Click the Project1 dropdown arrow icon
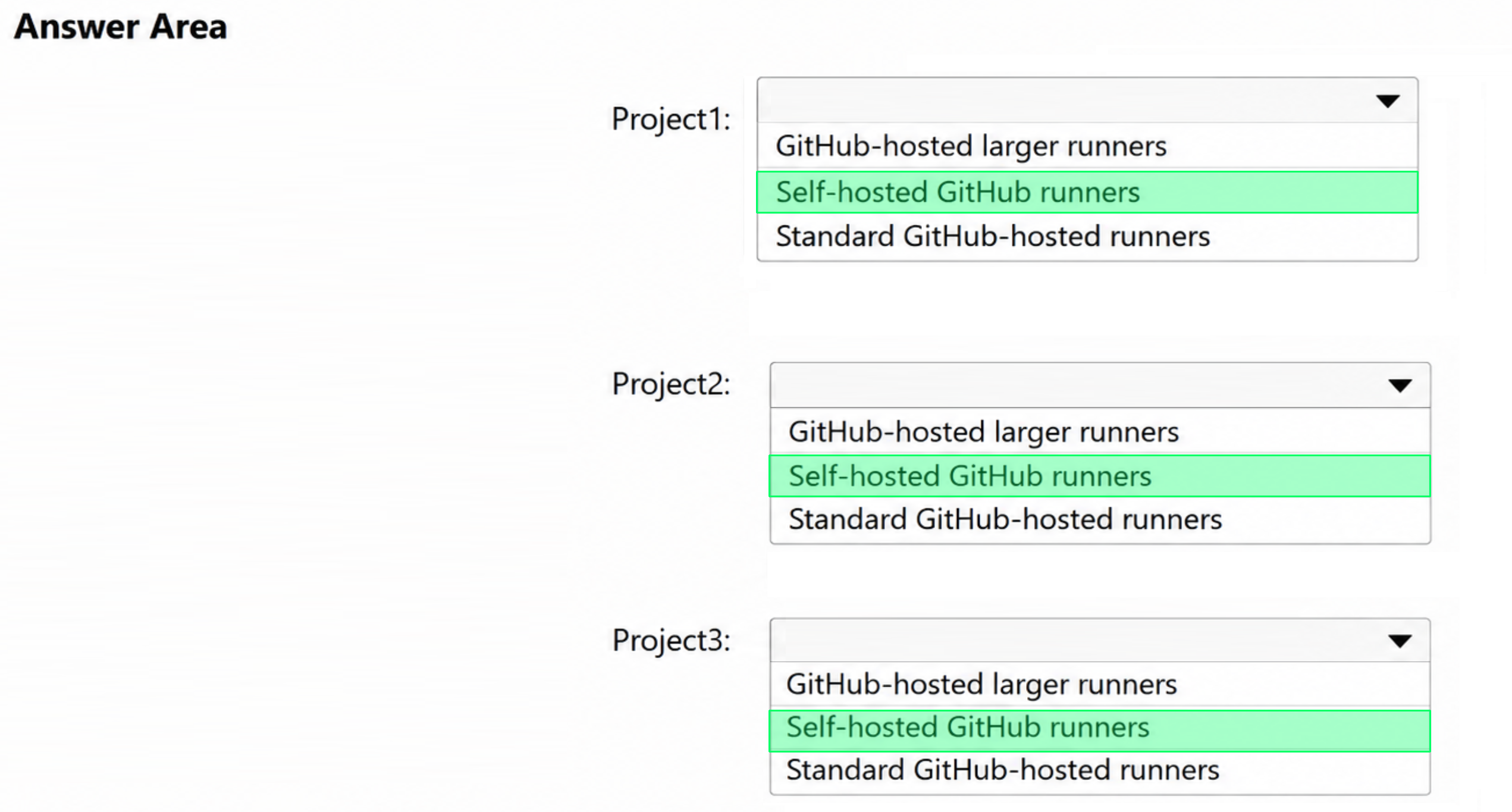This screenshot has width=1512, height=812. 1388,101
